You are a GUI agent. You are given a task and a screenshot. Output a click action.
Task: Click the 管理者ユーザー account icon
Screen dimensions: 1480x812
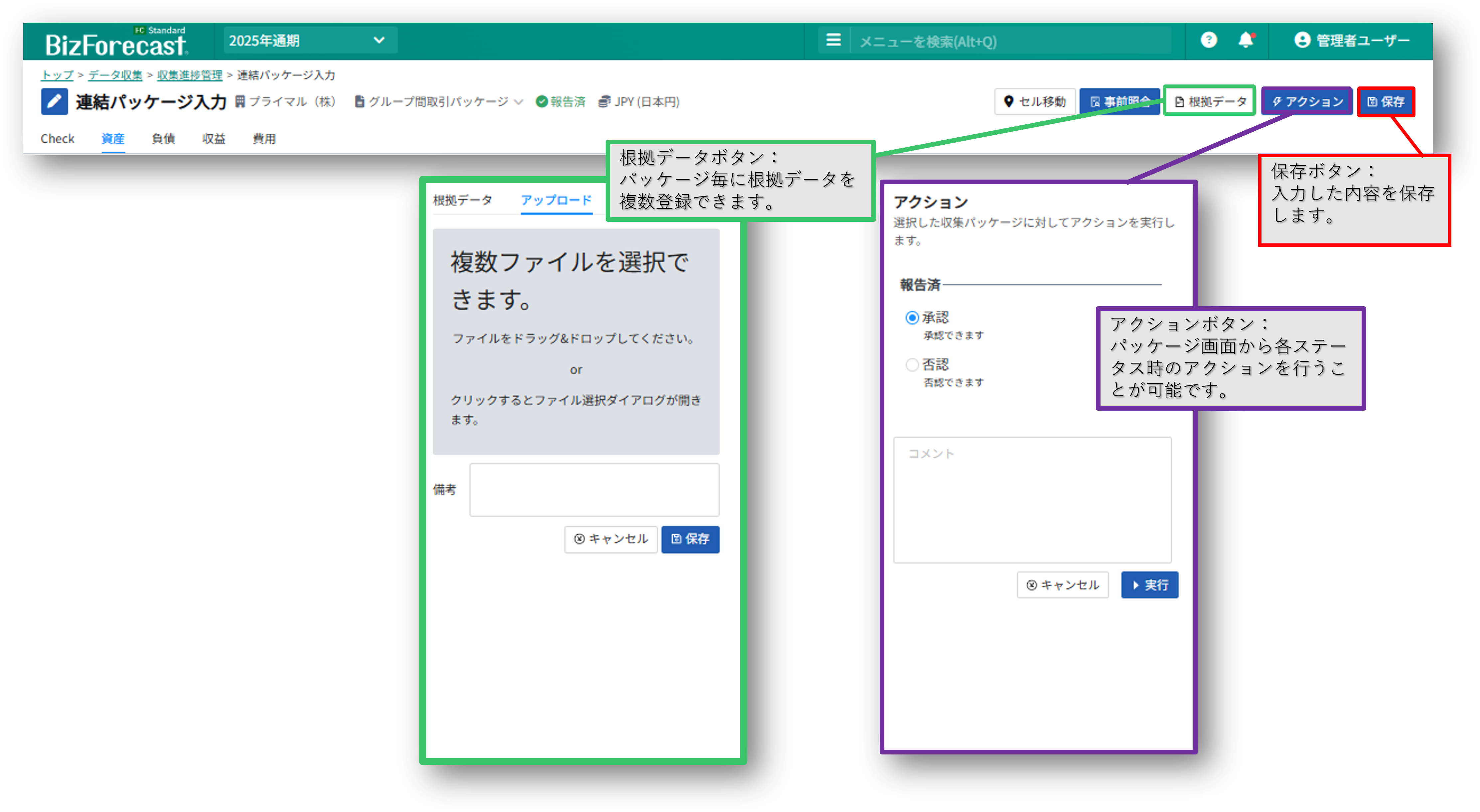pyautogui.click(x=1302, y=40)
